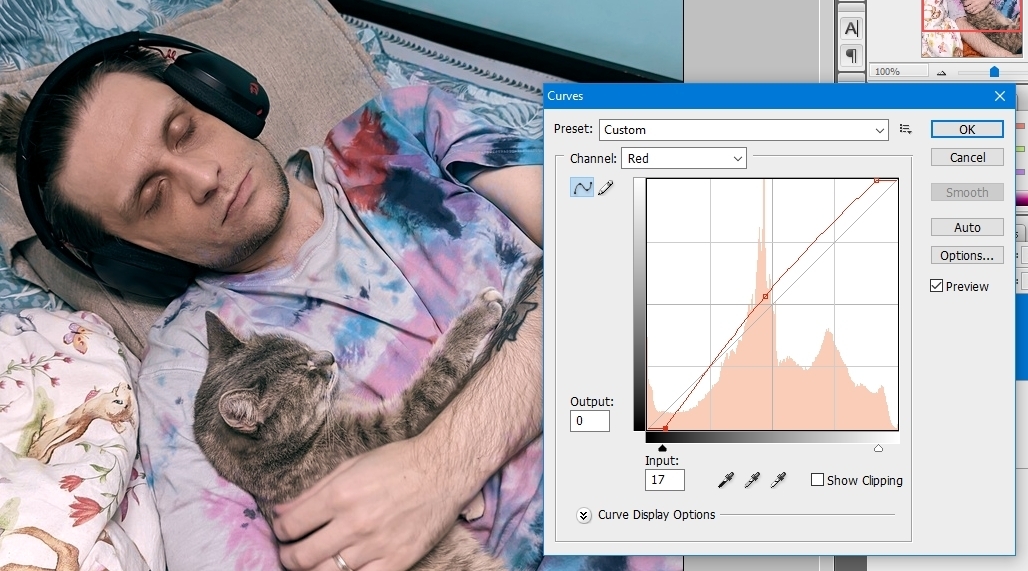Click the Output value field
This screenshot has height=571, width=1028.
589,421
